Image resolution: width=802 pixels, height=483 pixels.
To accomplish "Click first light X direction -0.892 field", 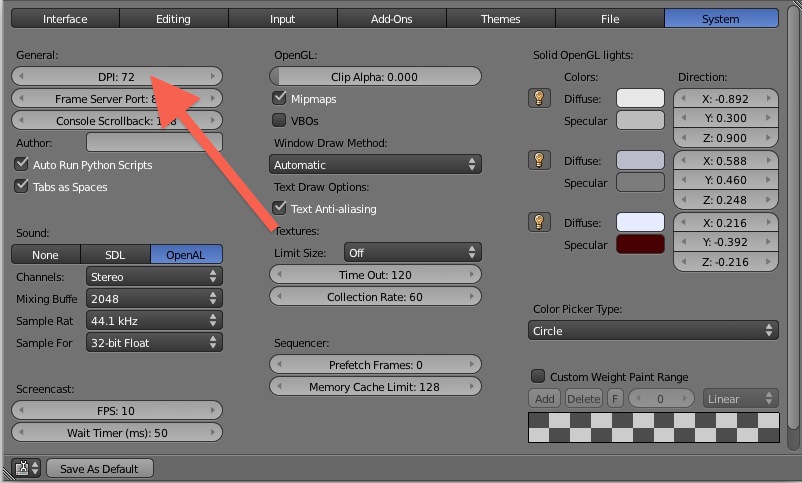I will click(x=726, y=98).
